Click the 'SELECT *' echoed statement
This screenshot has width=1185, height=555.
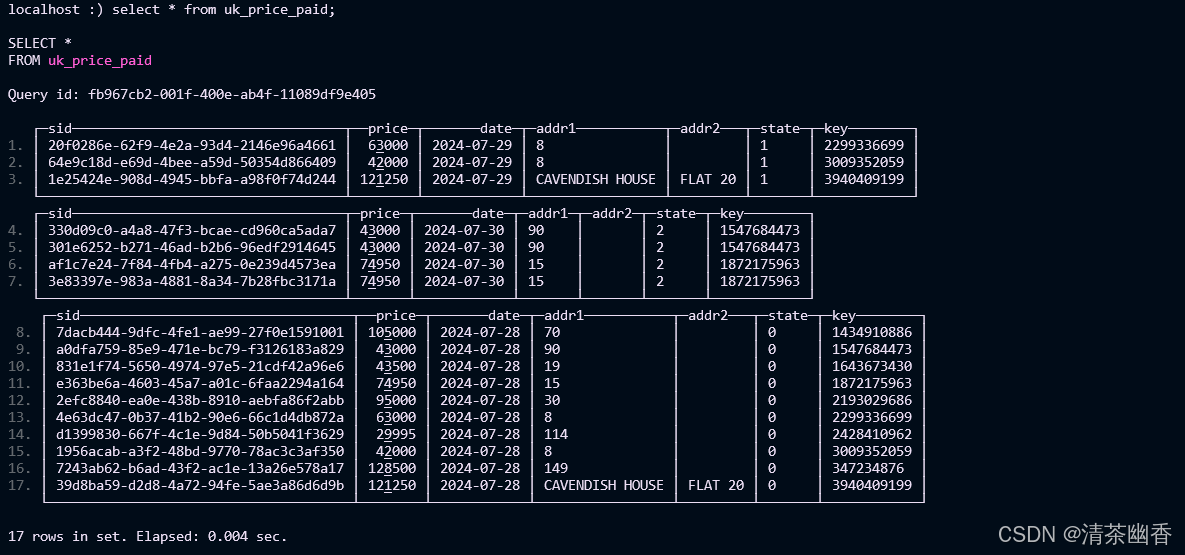tap(40, 43)
